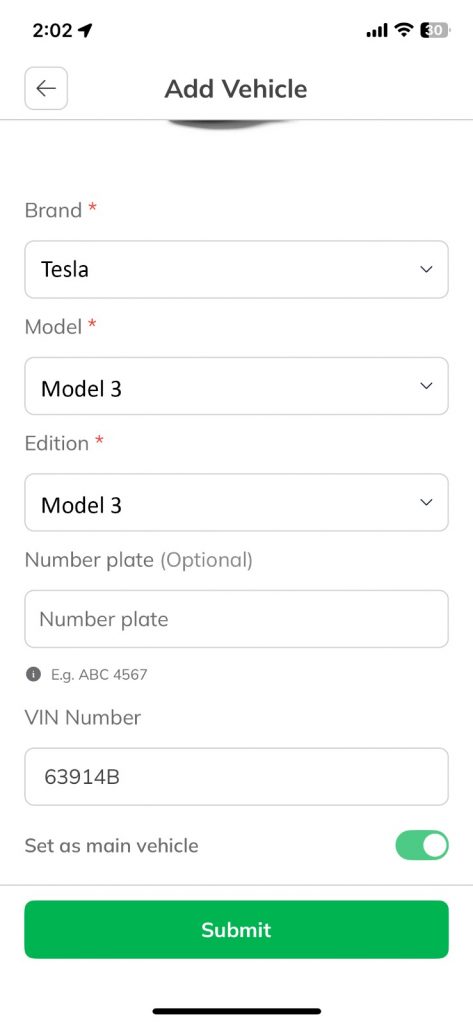Tap the Set as main vehicle label
Screen dimensions: 473x1024
click(x=112, y=846)
